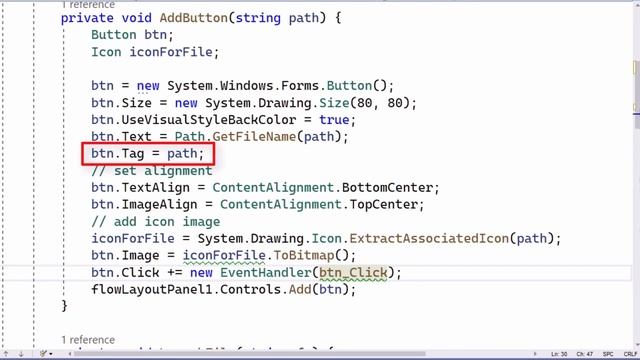The width and height of the screenshot is (640, 360).
Task: Click the SPC indentation indicator
Action: 608,354
